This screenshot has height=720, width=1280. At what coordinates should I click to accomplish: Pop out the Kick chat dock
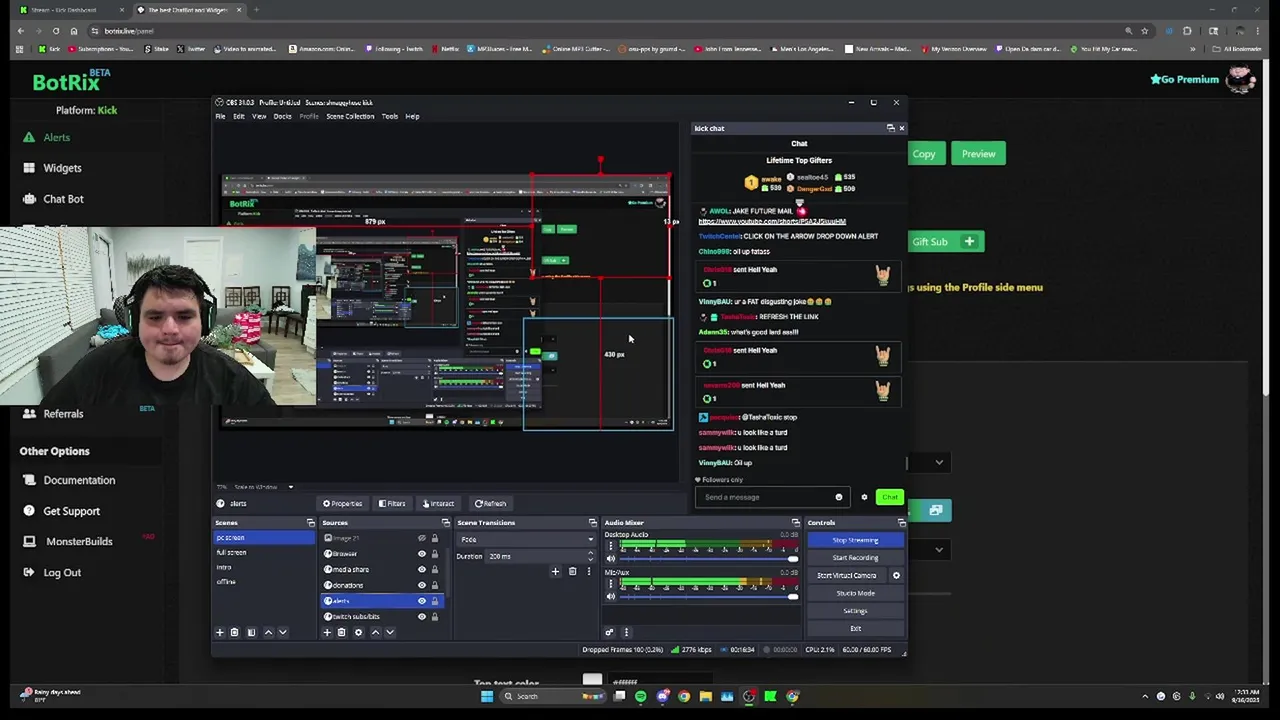tap(890, 128)
